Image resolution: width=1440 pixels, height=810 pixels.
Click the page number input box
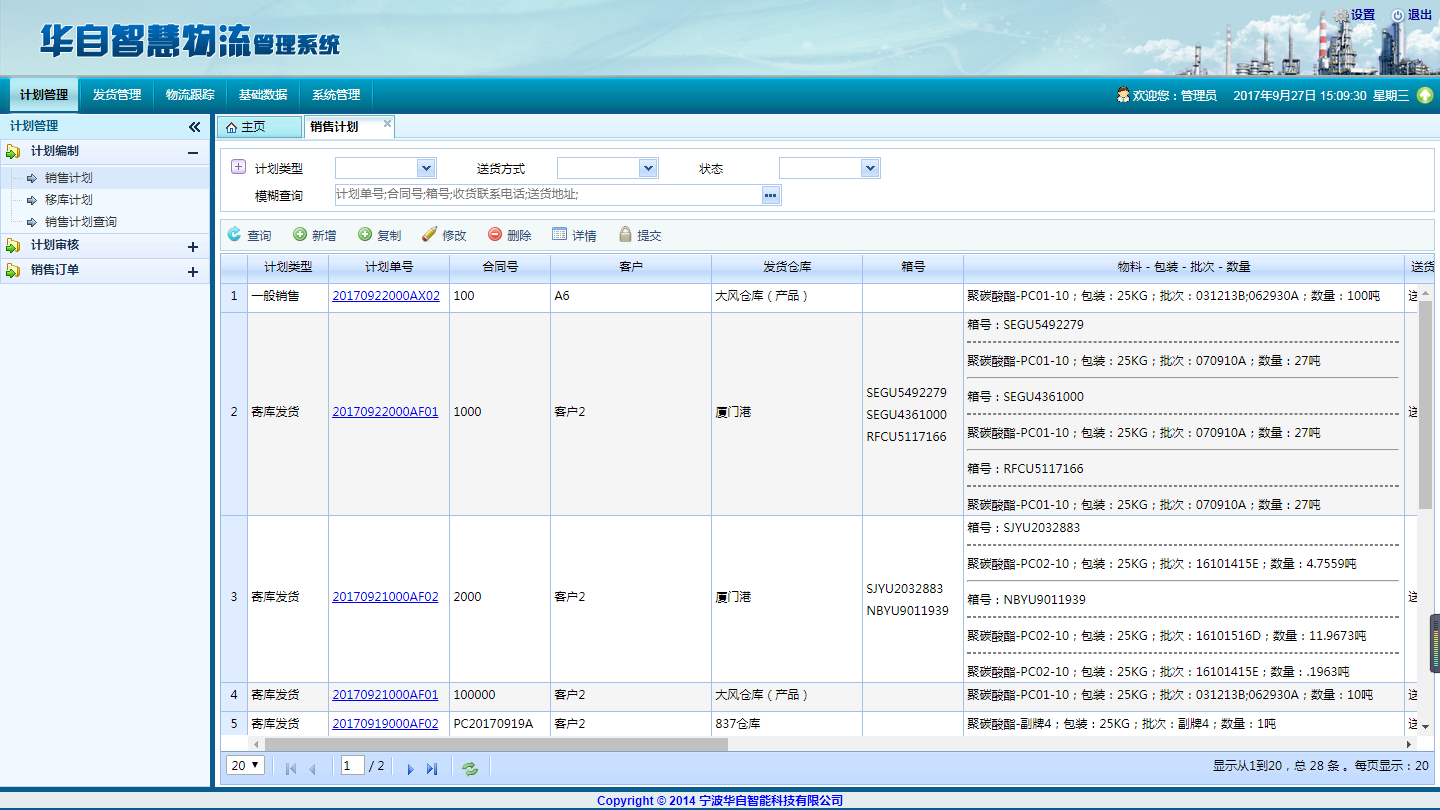coord(352,766)
